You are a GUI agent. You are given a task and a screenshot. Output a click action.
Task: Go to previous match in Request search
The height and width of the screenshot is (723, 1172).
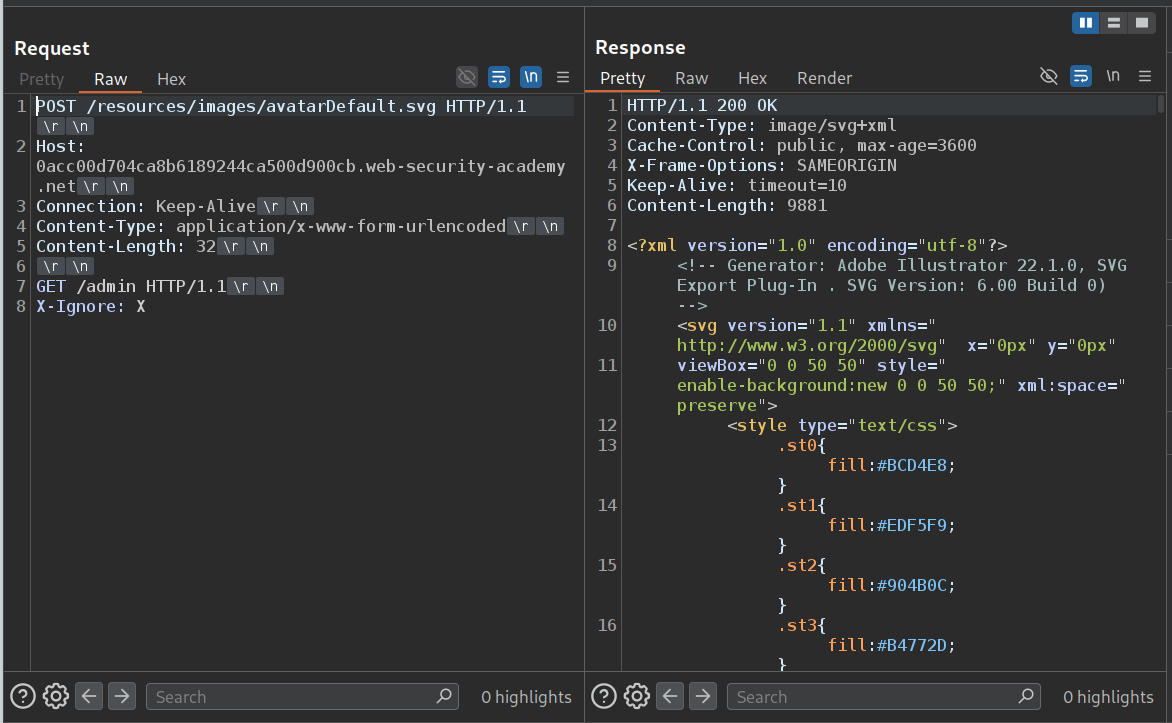tap(89, 696)
